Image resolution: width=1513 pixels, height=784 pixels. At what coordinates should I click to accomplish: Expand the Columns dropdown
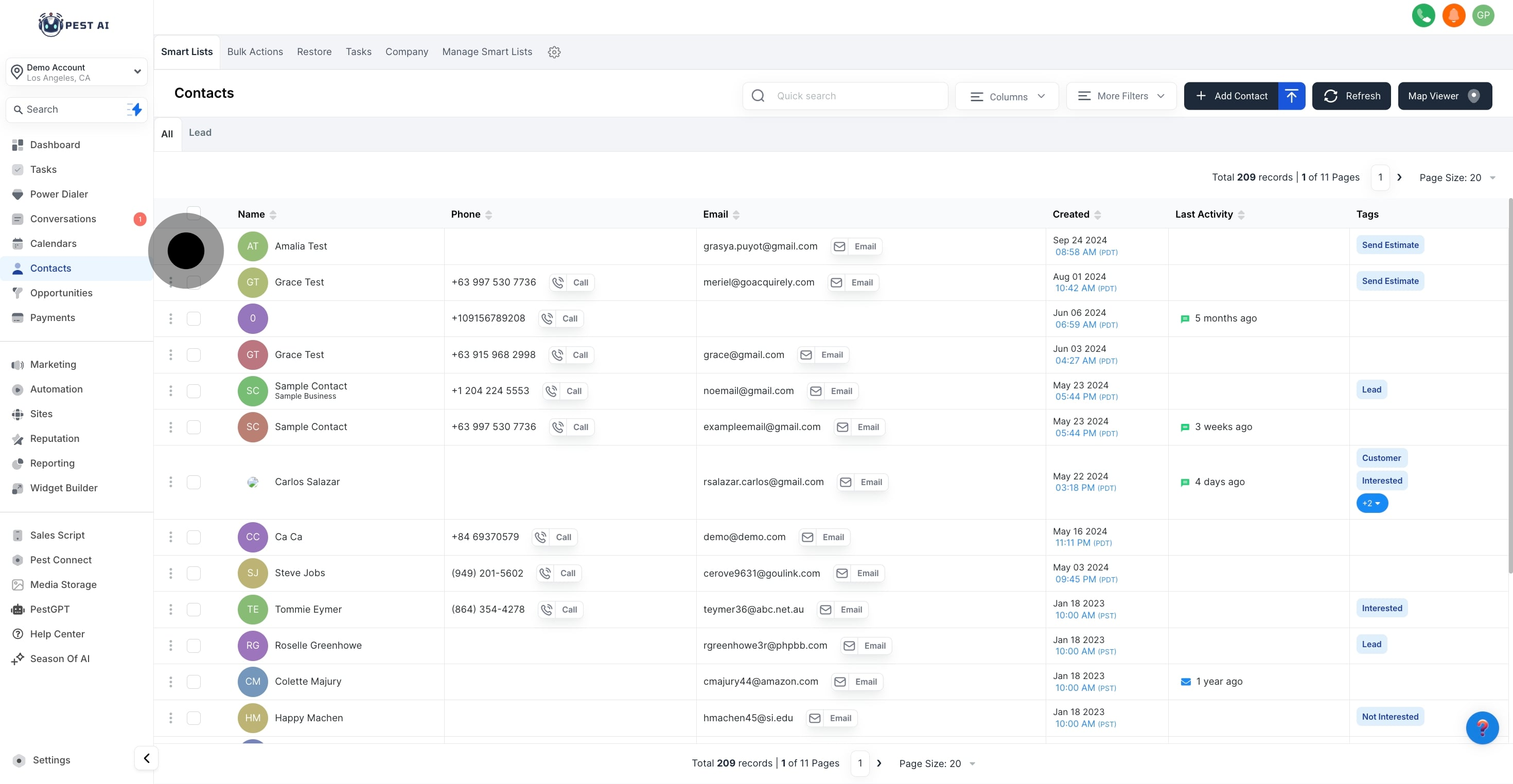1007,96
